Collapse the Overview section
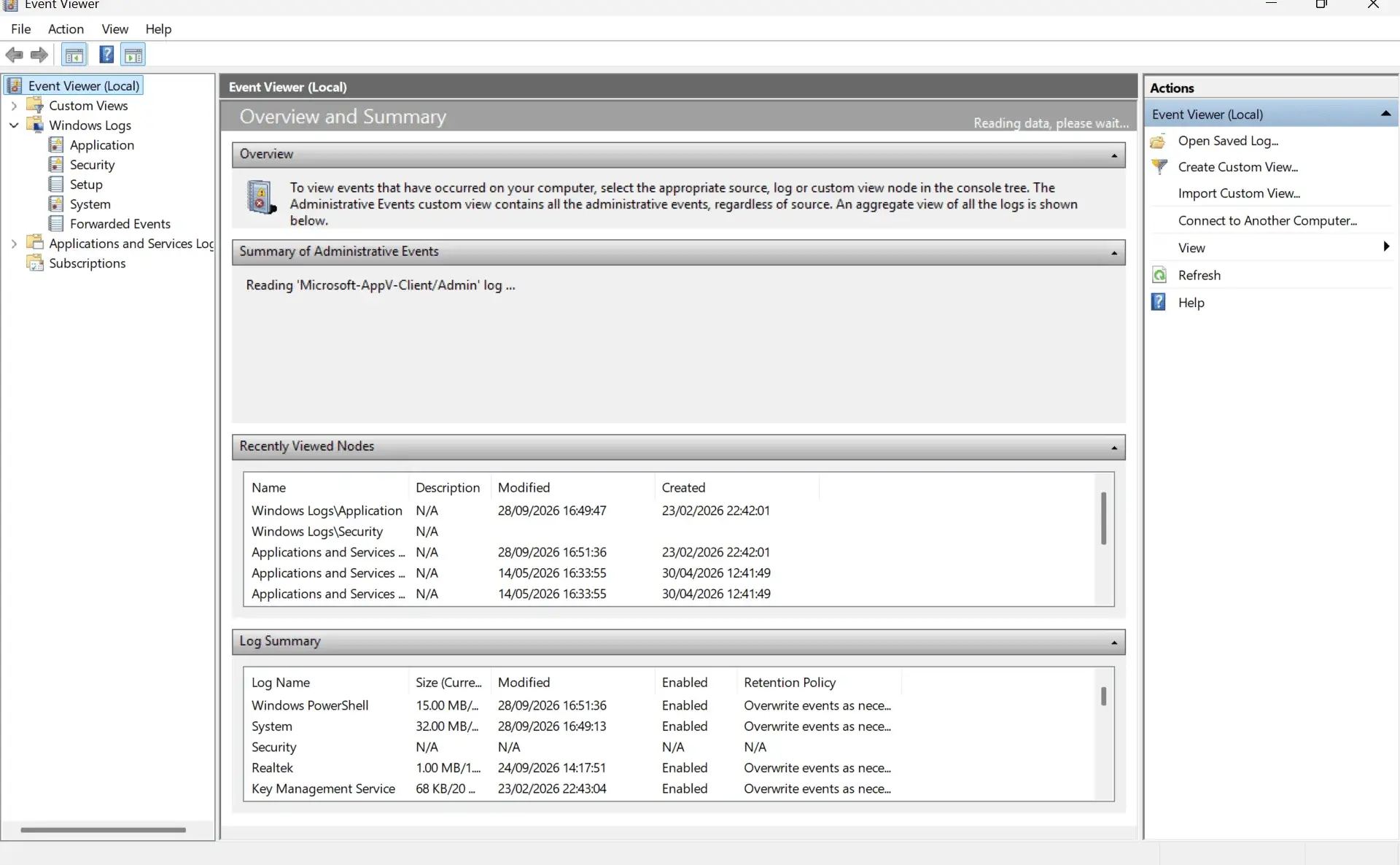Screen dimensions: 1400x865 tap(1114, 155)
